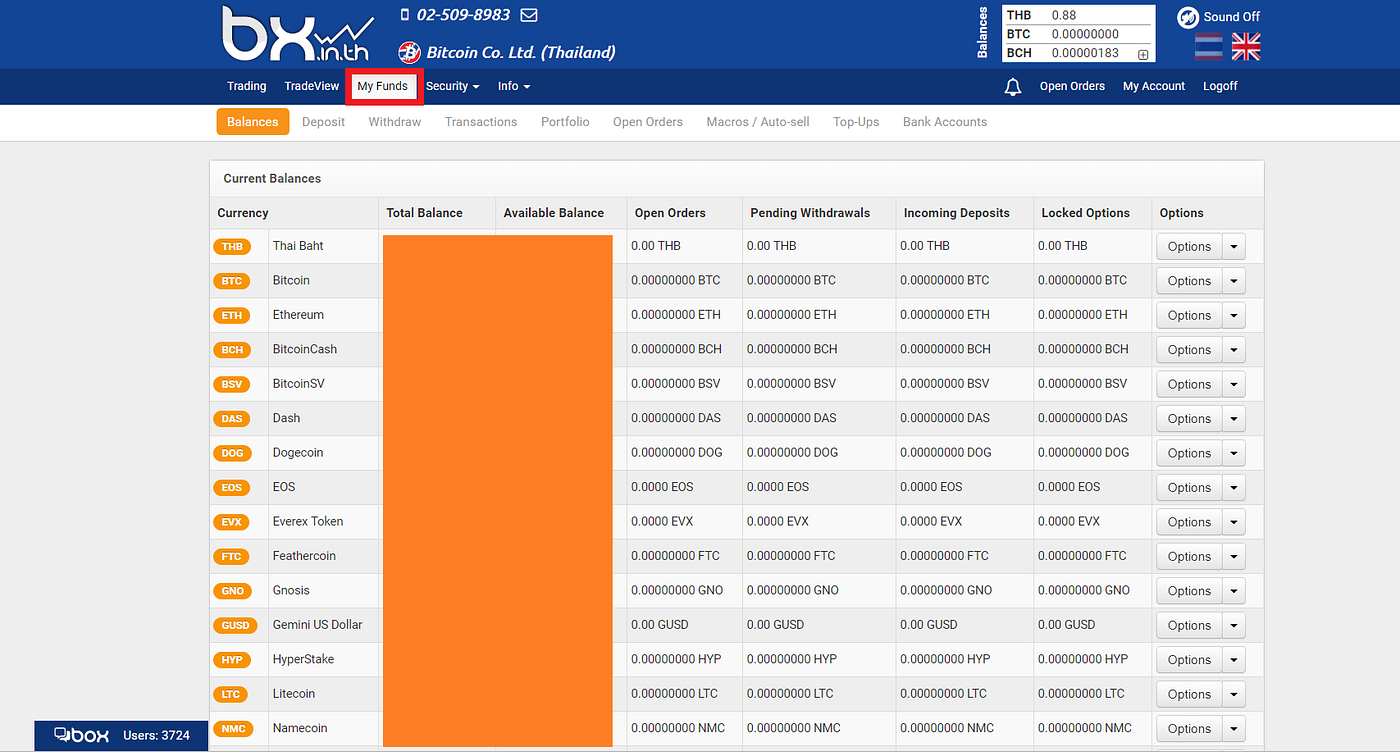This screenshot has height=755, width=1400.
Task: Click the BX.in.th logo
Action: (298, 35)
